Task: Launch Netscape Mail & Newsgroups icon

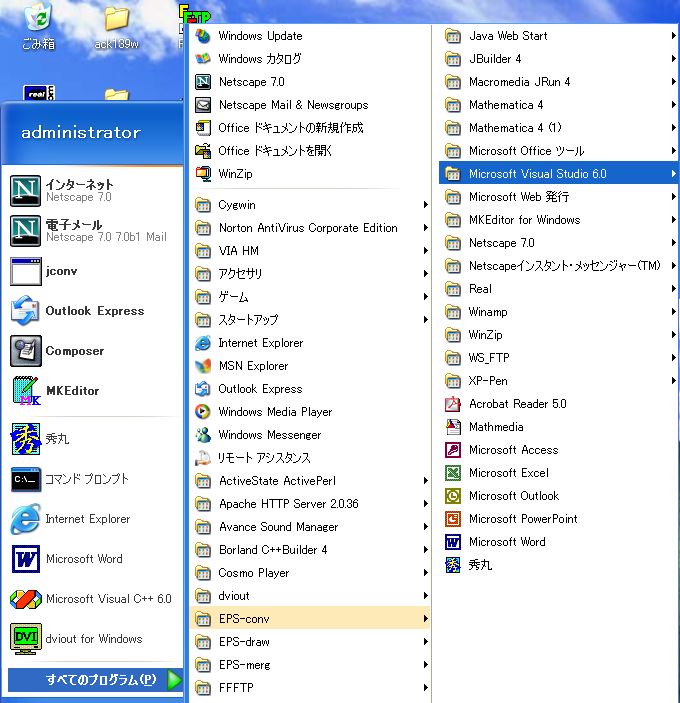Action: tap(203, 105)
